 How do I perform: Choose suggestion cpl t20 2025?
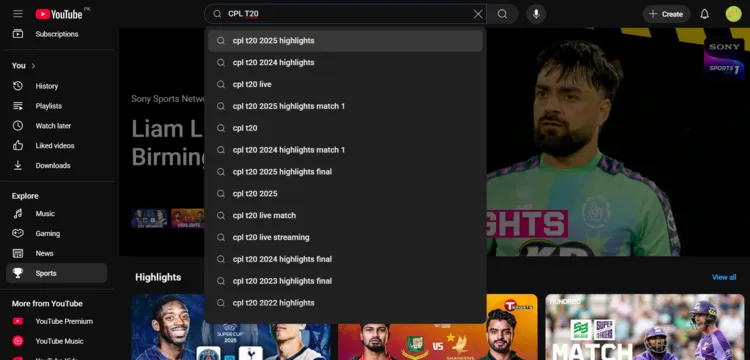345,194
